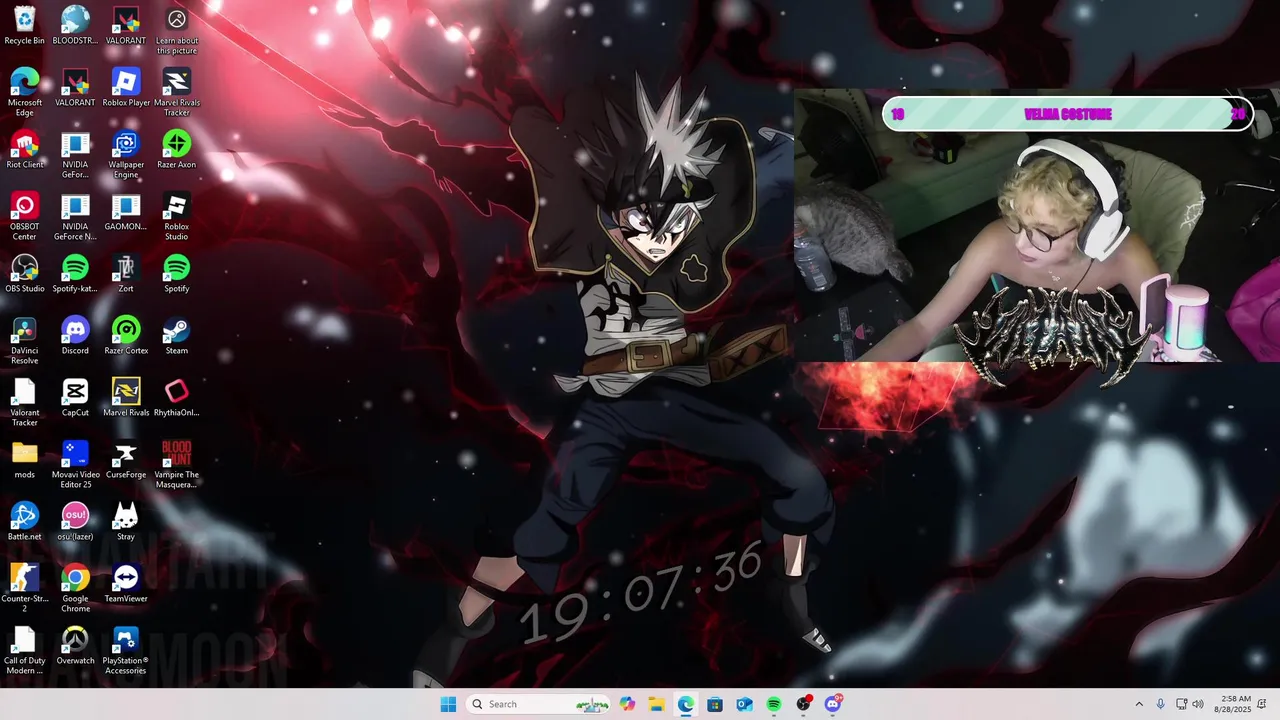The height and width of the screenshot is (720, 1280).
Task: Open File Explorer from the taskbar
Action: pos(656,704)
